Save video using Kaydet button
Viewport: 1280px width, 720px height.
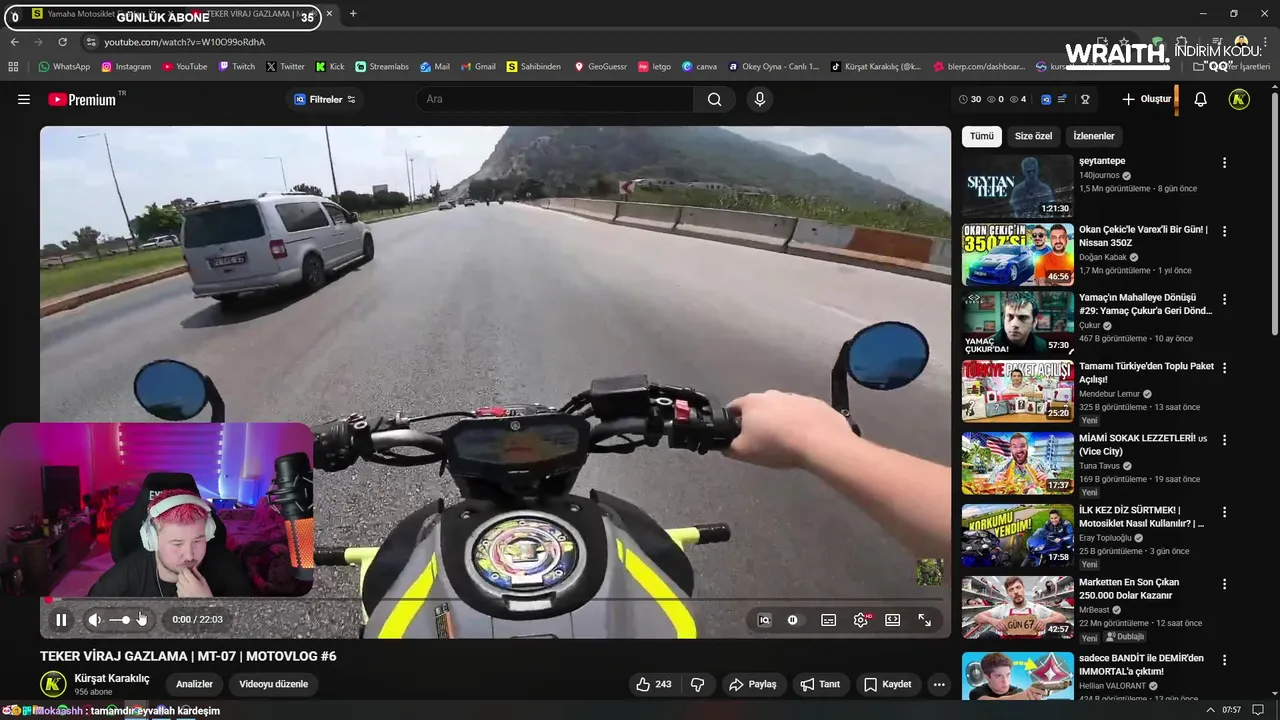tap(888, 684)
